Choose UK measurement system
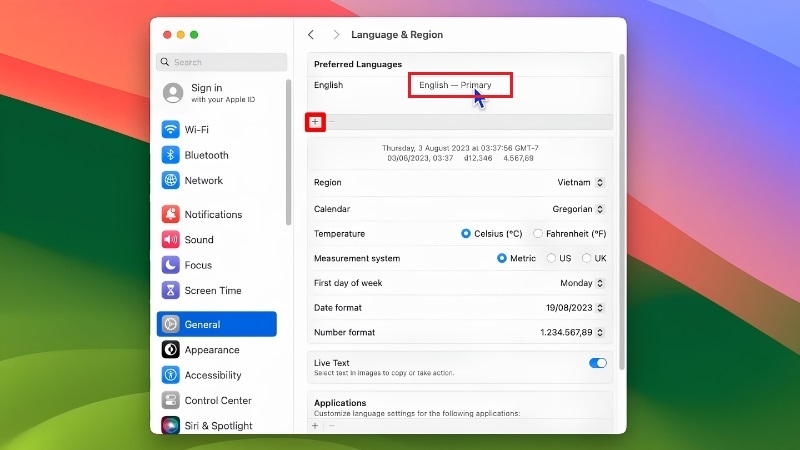Screen dimensions: 800x450 (x=586, y=258)
